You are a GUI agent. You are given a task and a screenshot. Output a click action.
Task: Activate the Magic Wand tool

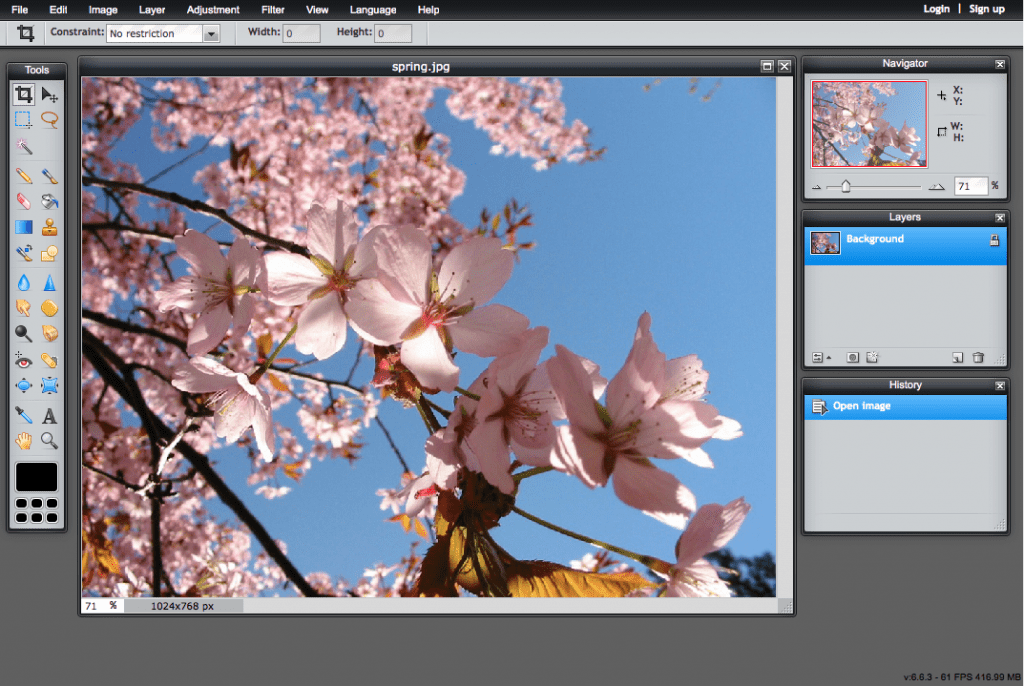[24, 147]
